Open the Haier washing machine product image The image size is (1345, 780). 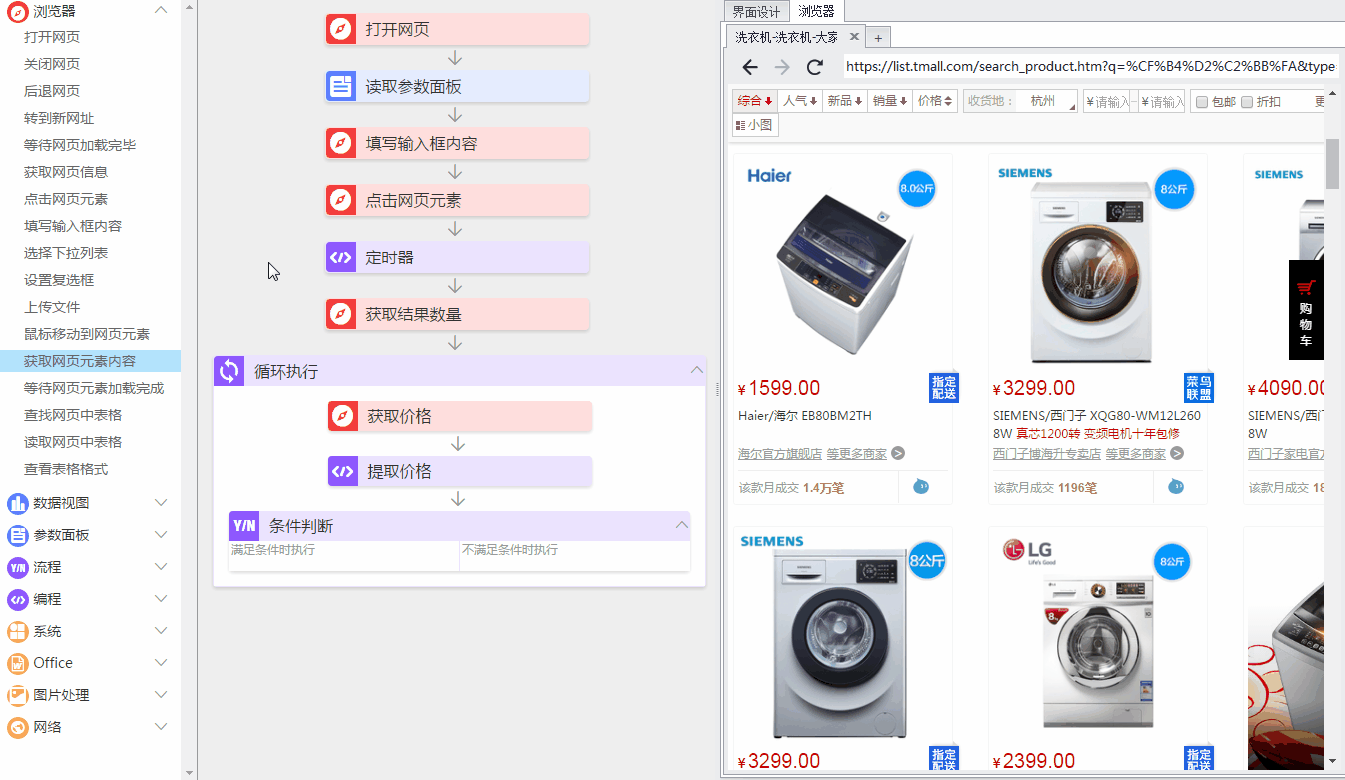click(843, 262)
